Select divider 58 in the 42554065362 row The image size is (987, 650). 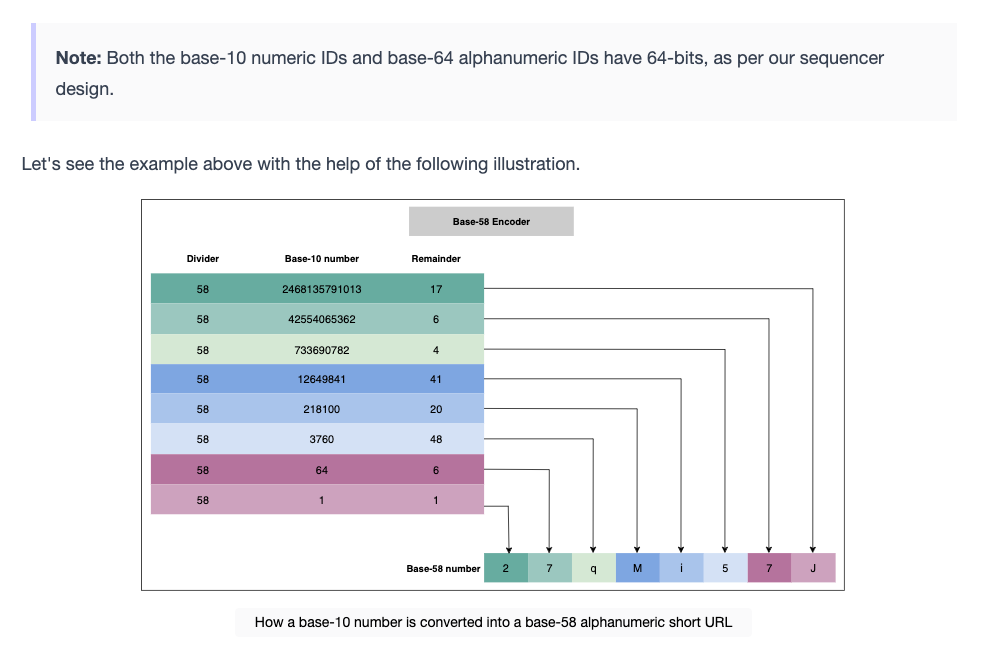(x=203, y=320)
